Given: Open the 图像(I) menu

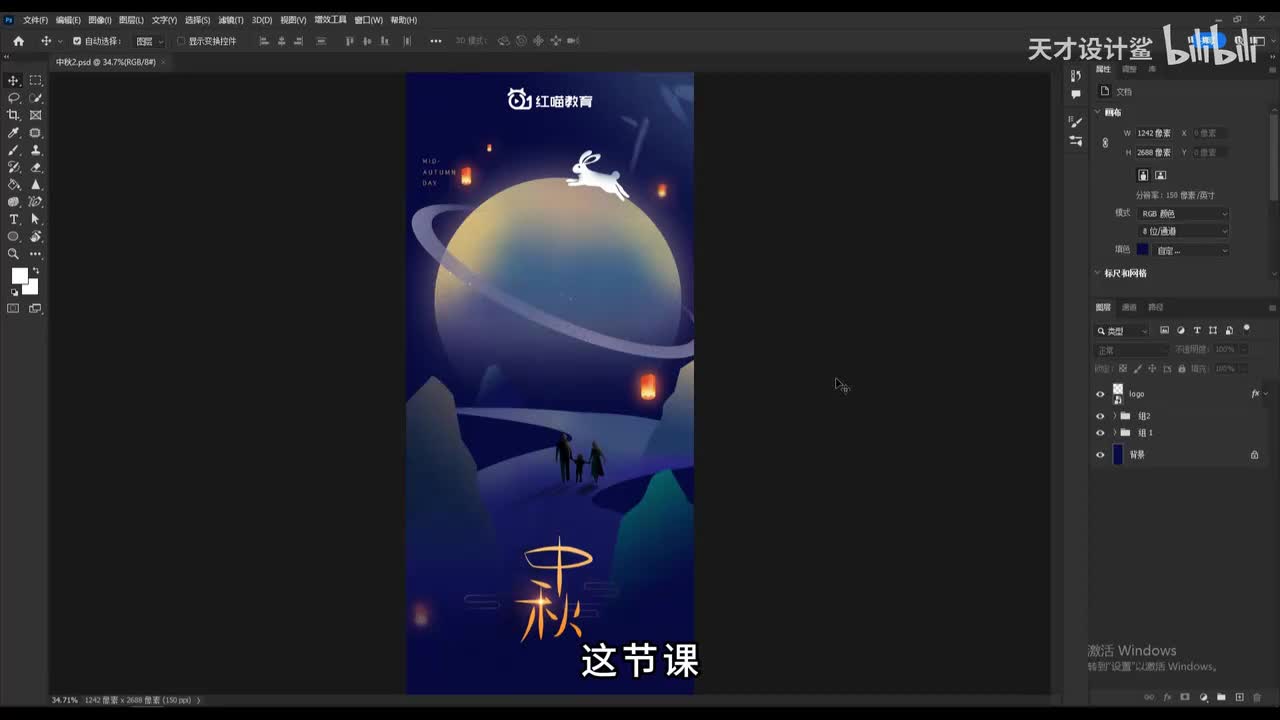Looking at the screenshot, I should (99, 20).
